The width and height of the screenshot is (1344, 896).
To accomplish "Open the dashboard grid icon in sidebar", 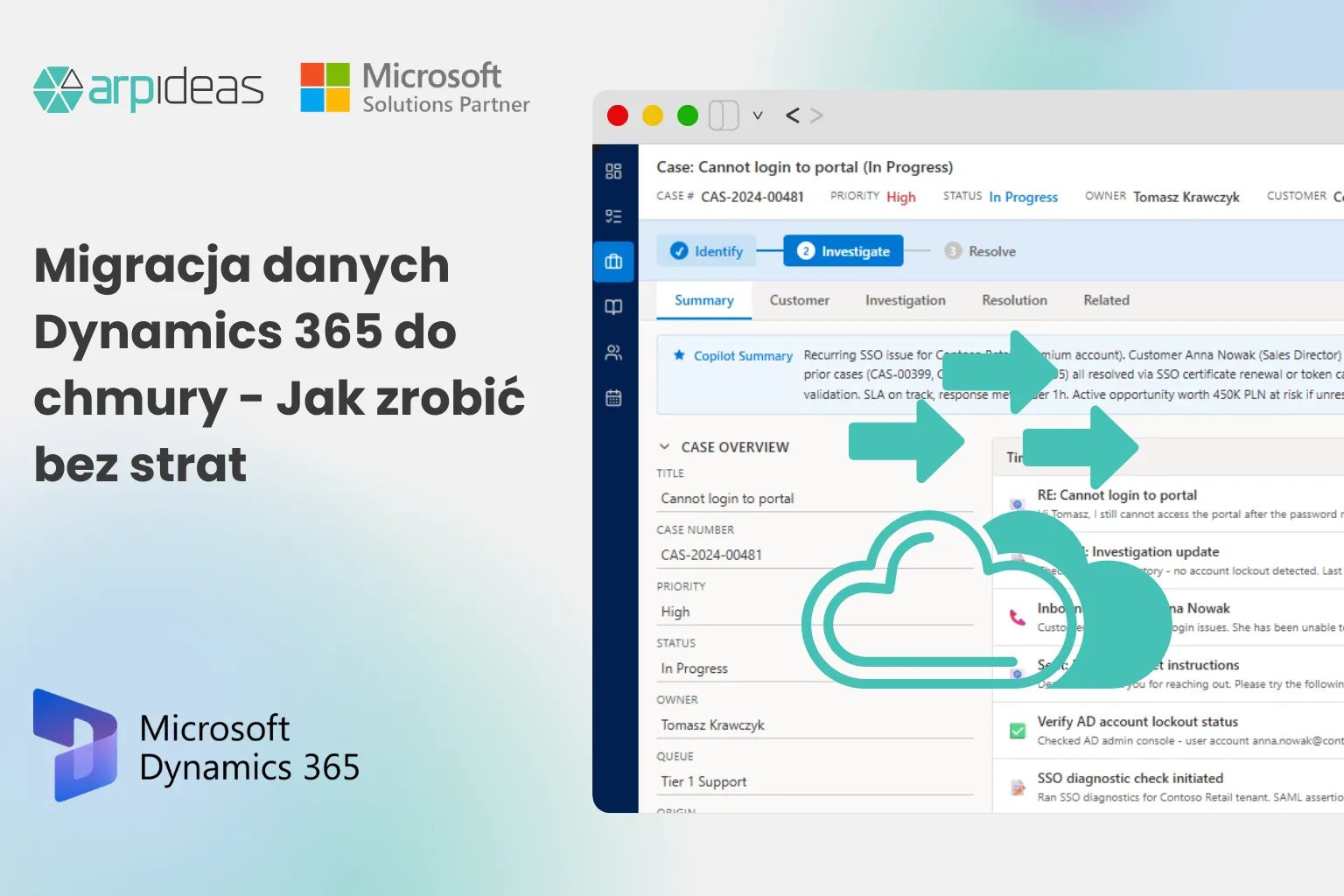I will 613,171.
